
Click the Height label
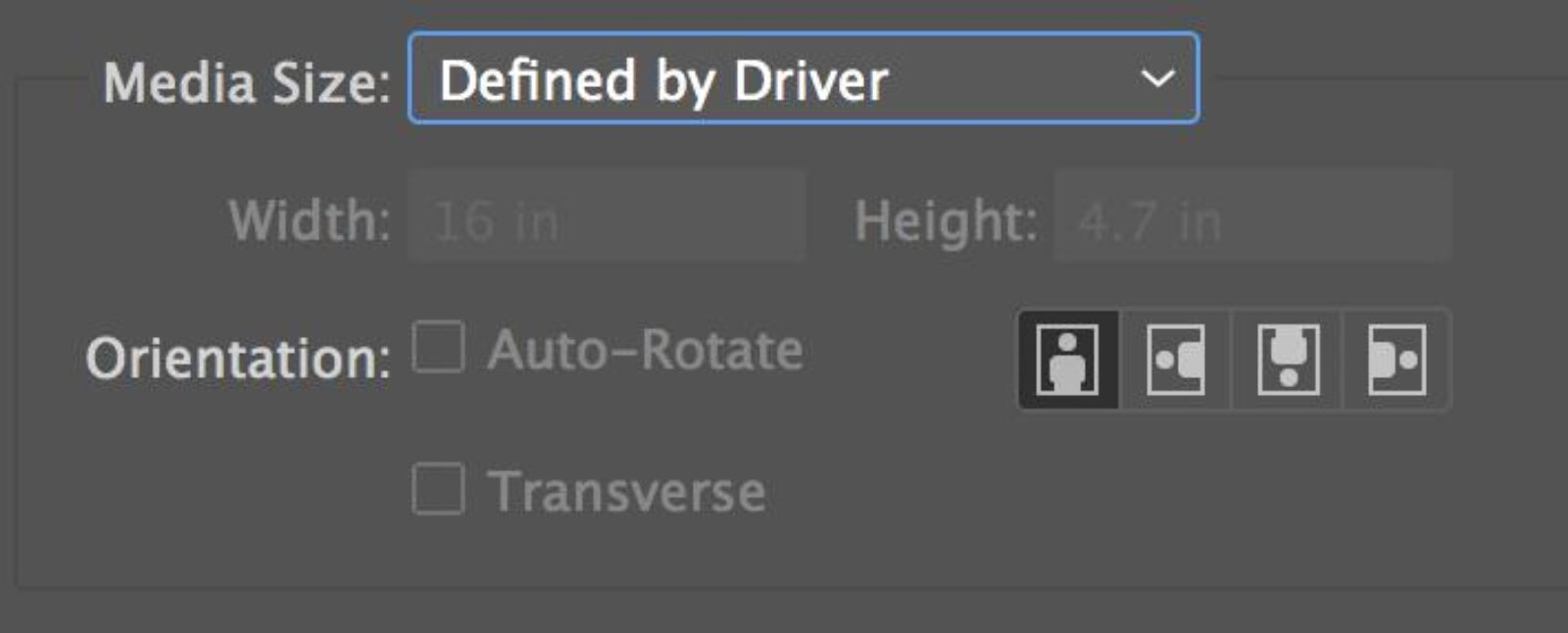point(947,222)
